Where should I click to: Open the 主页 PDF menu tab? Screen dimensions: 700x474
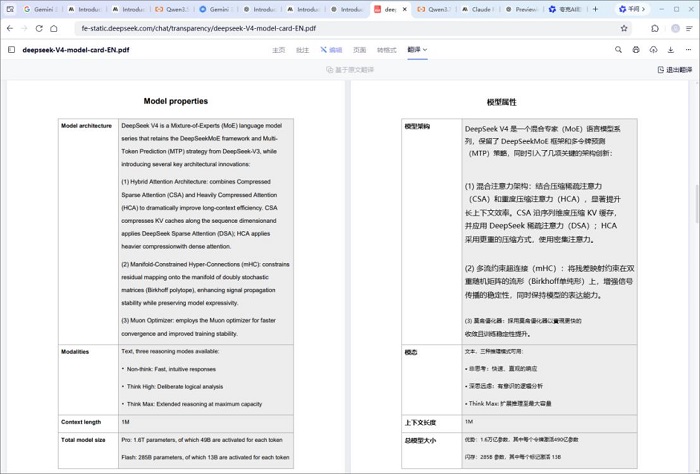pos(279,50)
